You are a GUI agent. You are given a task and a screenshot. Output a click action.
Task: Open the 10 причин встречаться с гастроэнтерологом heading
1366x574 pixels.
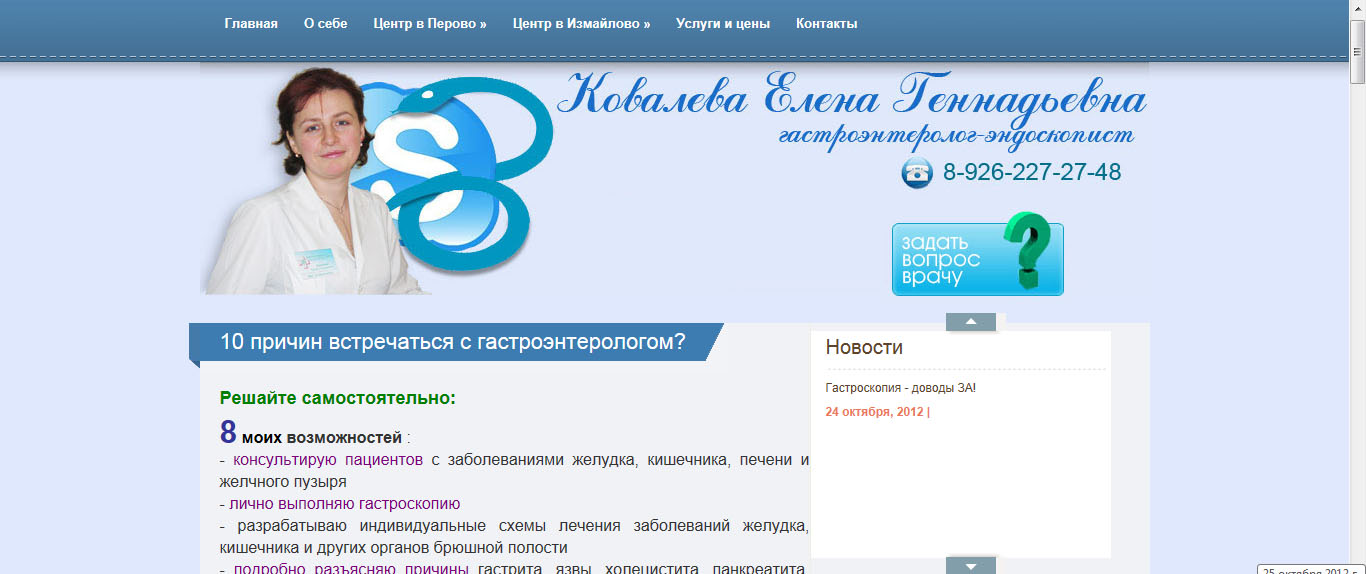[453, 342]
